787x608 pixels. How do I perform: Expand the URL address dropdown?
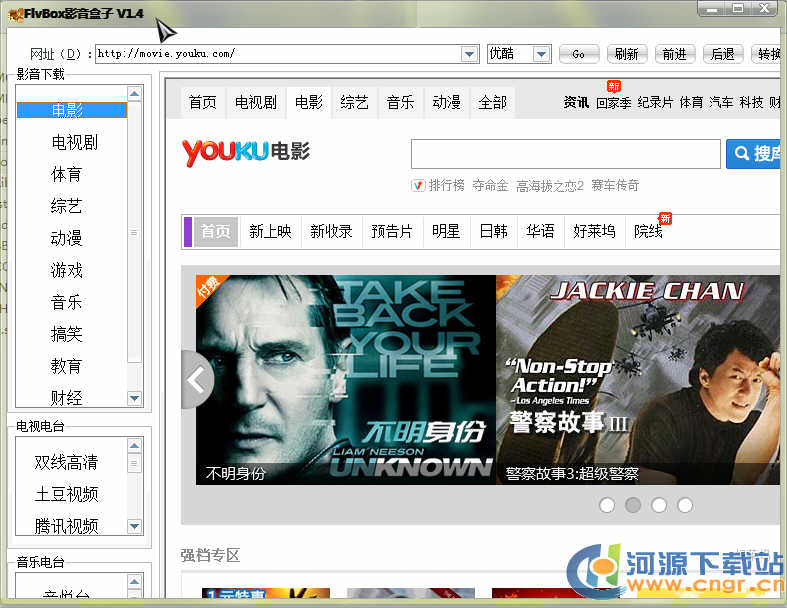[x=470, y=54]
